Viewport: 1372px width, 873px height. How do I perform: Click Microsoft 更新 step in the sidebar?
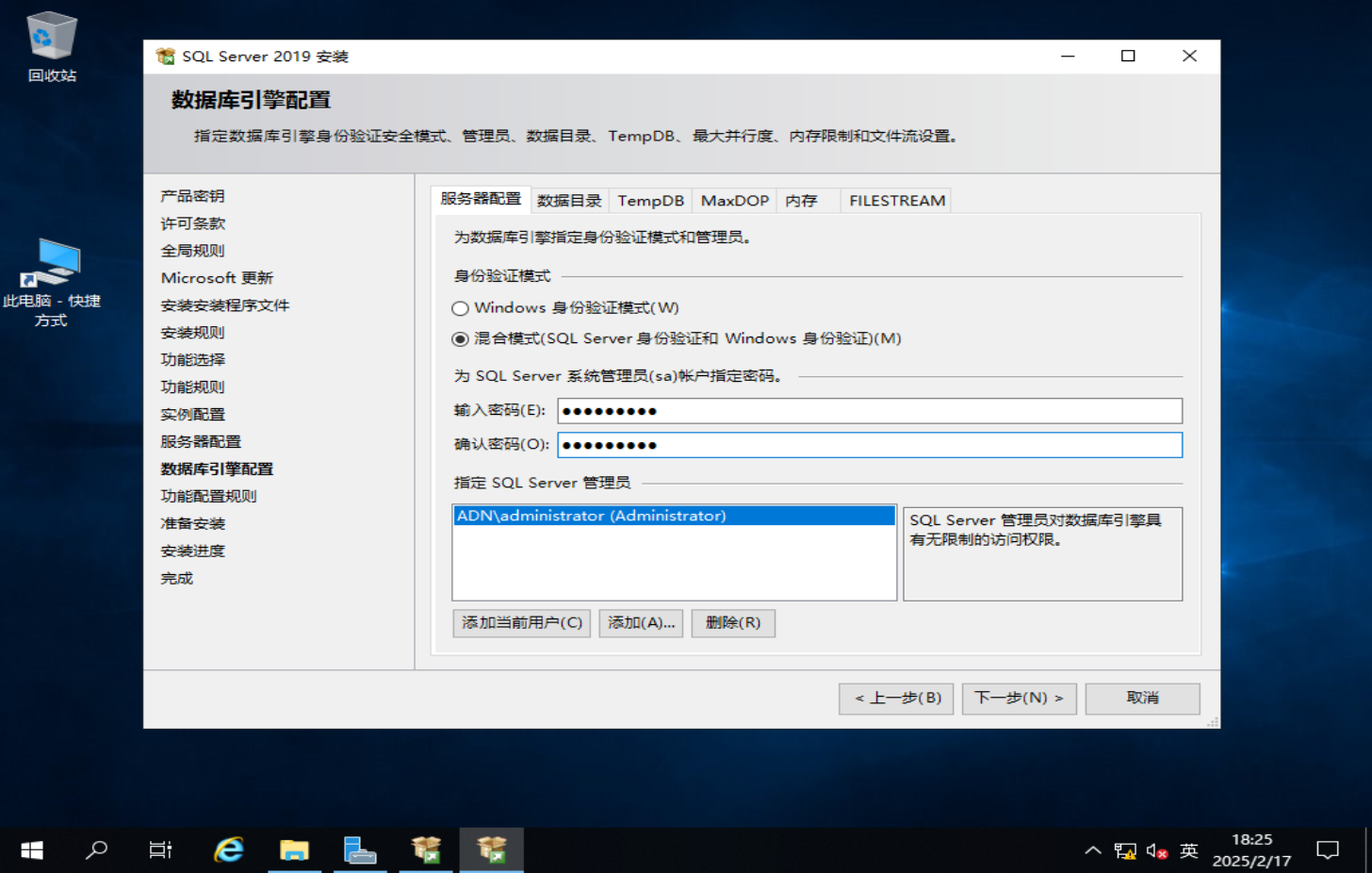[217, 278]
